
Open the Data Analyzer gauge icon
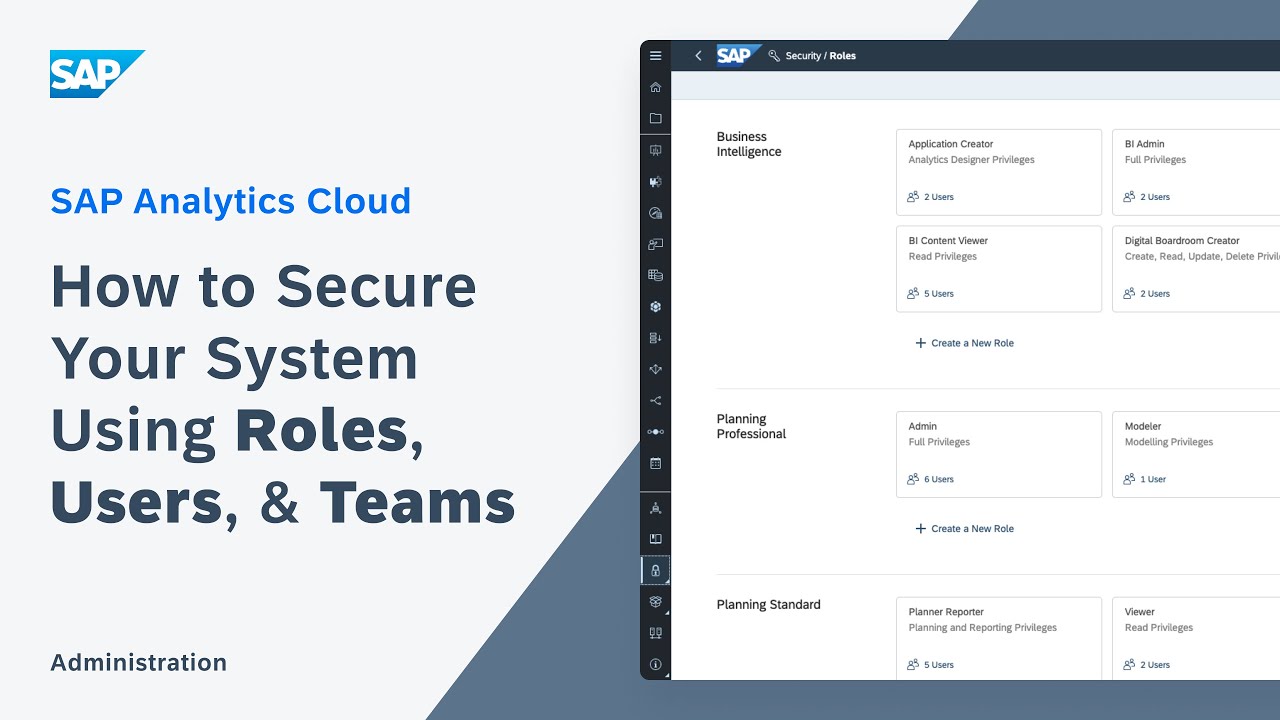(655, 213)
